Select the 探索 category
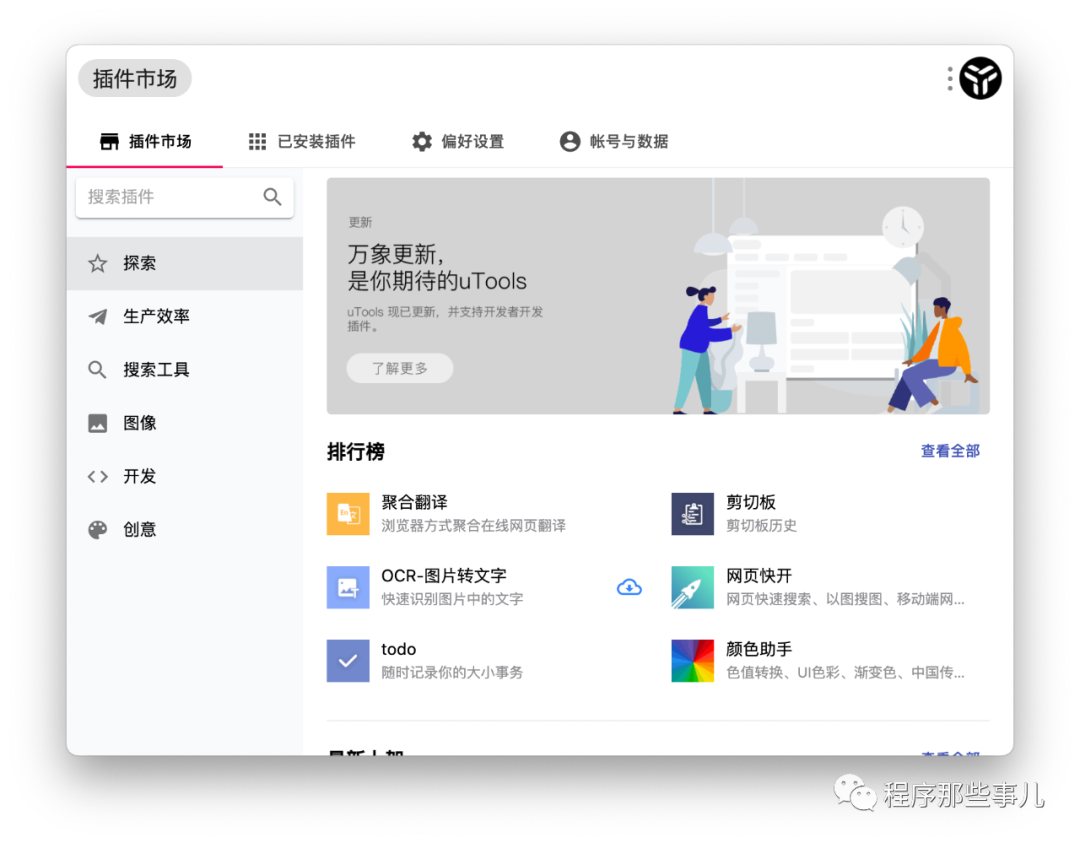 185,264
